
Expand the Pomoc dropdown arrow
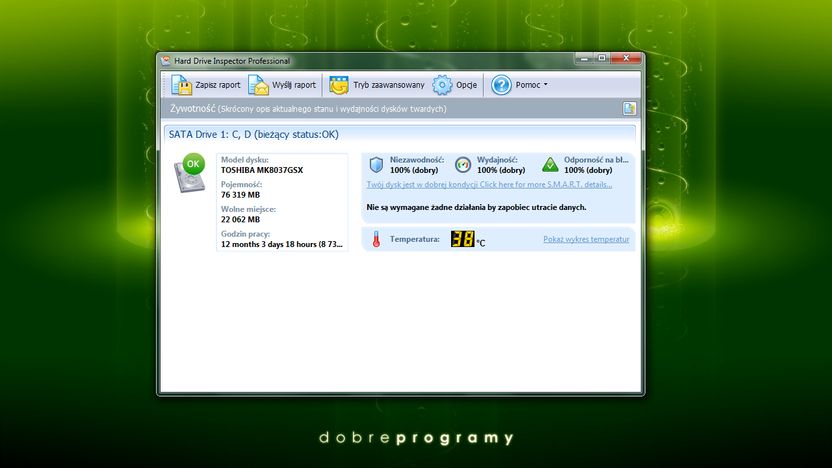coord(545,84)
